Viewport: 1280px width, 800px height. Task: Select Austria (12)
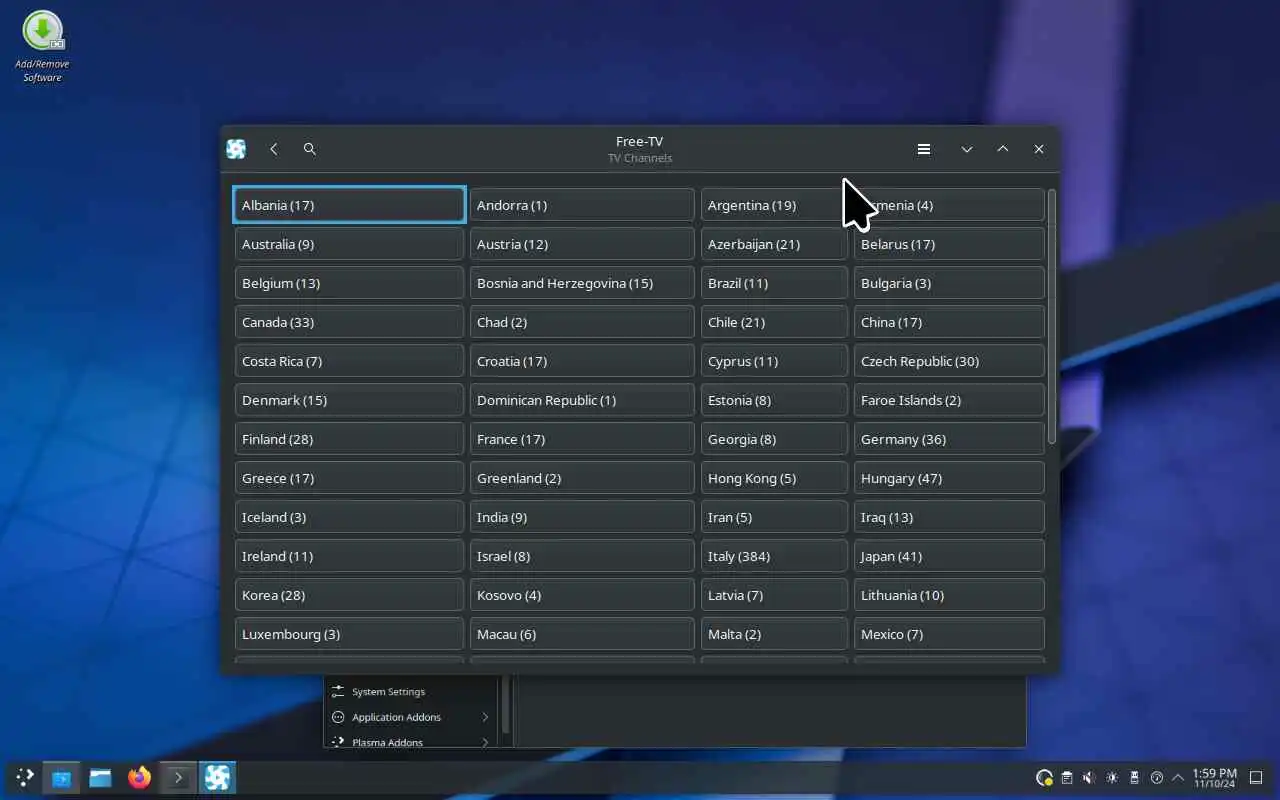point(582,244)
